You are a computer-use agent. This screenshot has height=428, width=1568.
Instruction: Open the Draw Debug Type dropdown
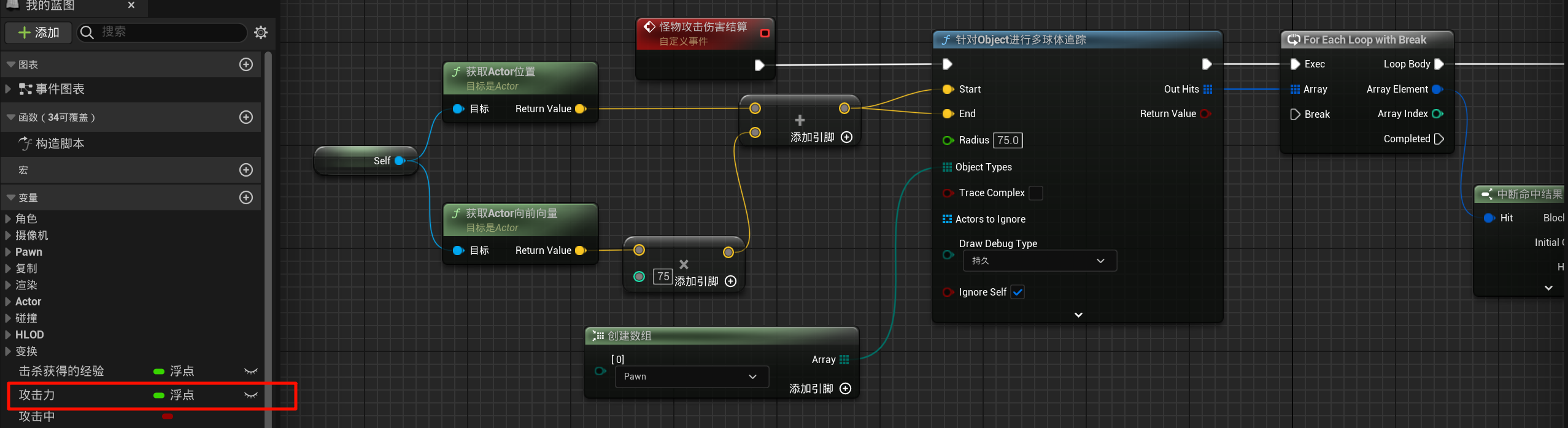1039,261
